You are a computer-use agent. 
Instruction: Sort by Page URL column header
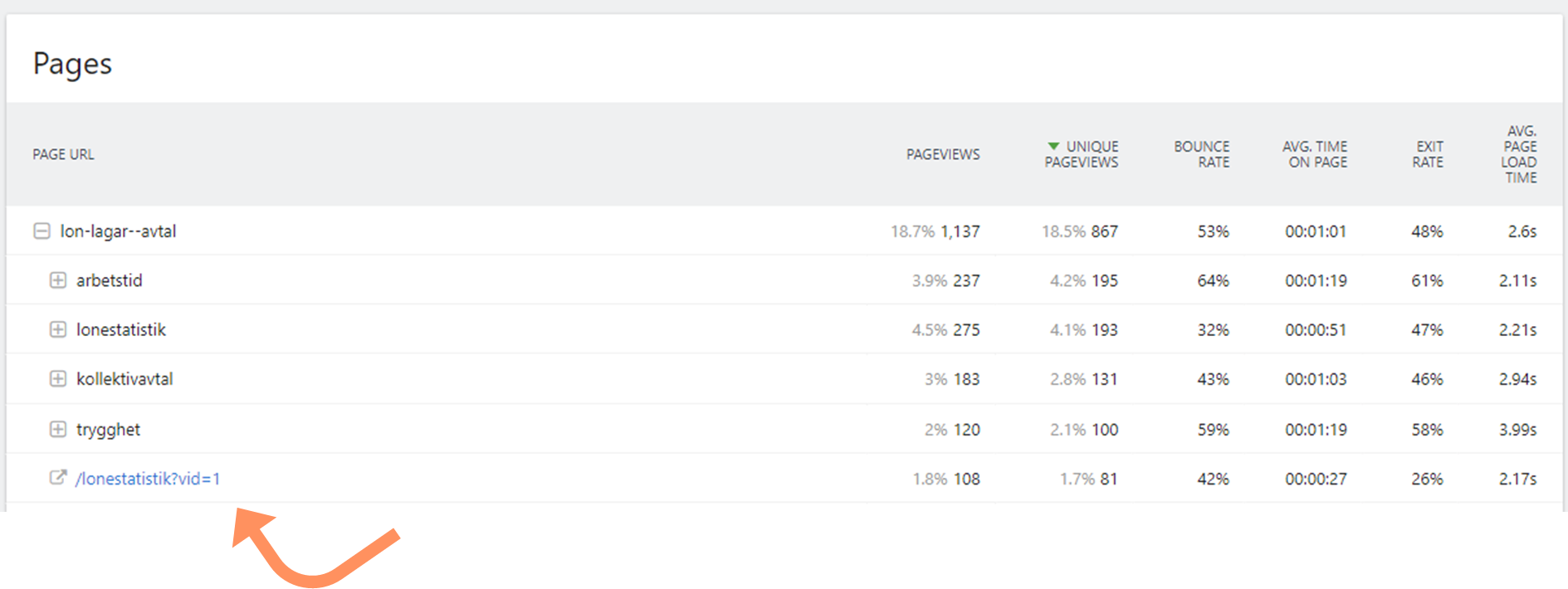click(x=63, y=154)
